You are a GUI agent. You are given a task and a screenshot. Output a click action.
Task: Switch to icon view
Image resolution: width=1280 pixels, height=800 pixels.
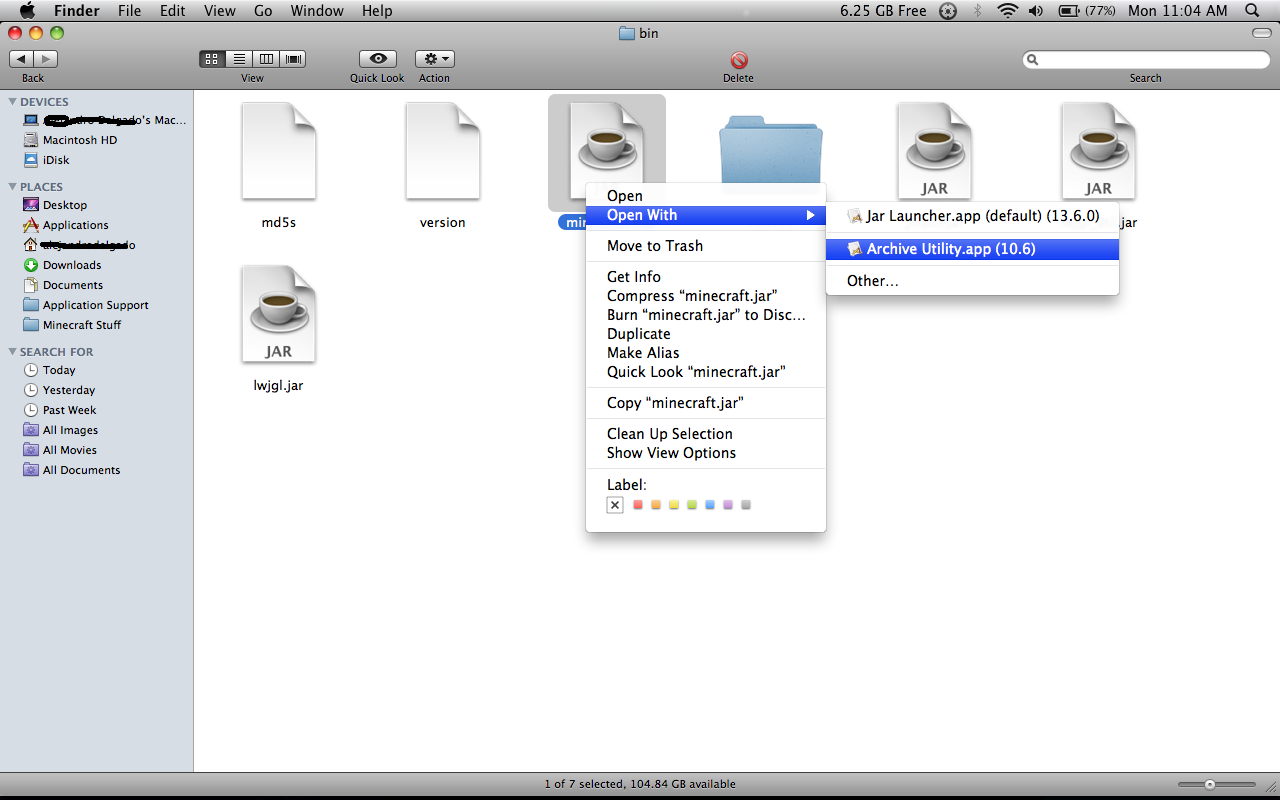click(212, 59)
